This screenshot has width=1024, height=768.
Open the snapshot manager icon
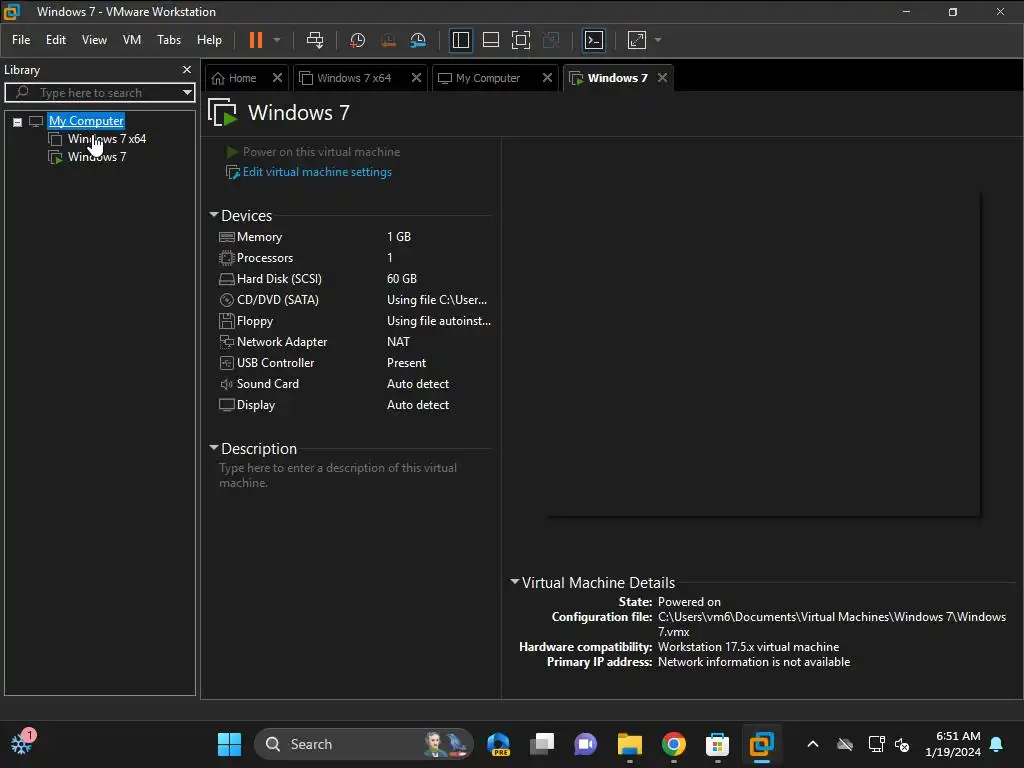[418, 40]
